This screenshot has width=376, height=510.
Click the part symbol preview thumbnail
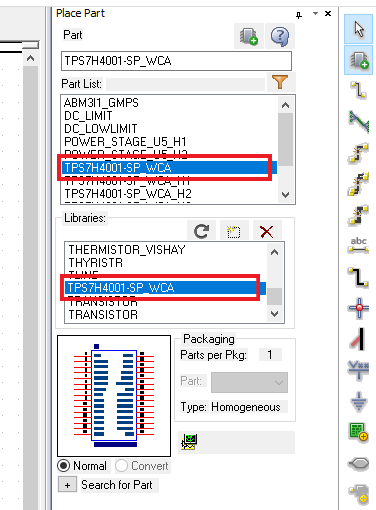pos(114,396)
